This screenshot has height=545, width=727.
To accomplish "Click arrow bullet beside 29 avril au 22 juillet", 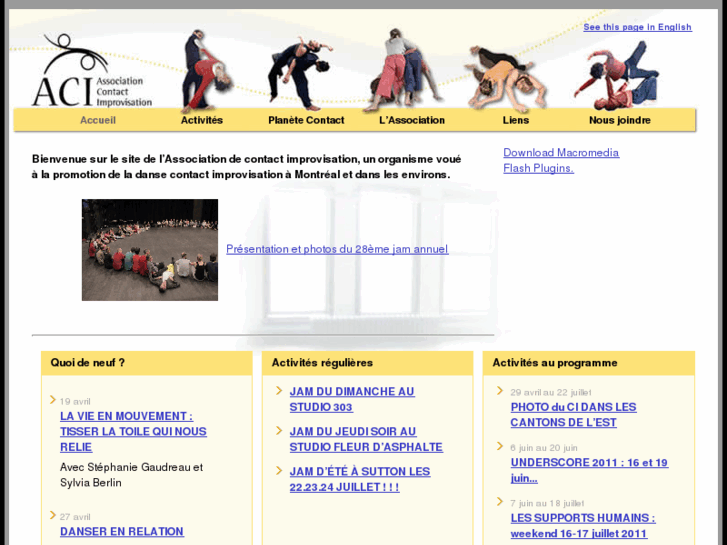I will coord(500,391).
